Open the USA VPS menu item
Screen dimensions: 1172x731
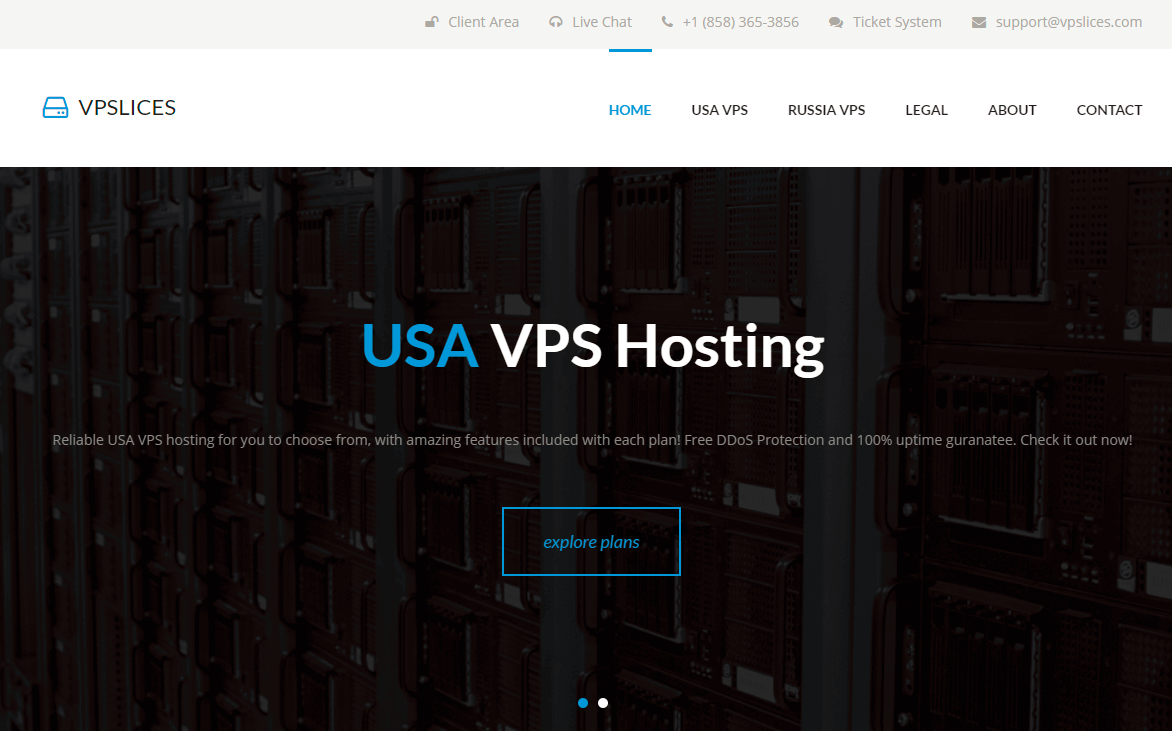pyautogui.click(x=719, y=110)
